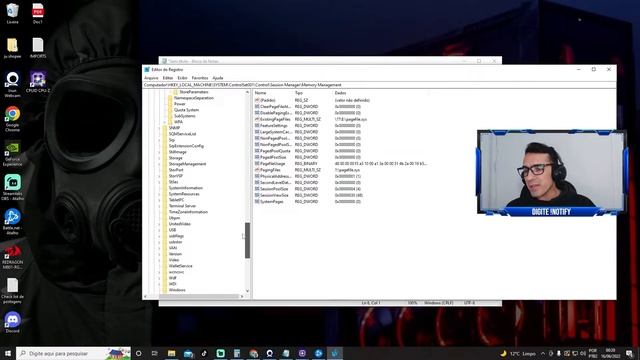
Task: Open the notification center icon
Action: pos(630,353)
